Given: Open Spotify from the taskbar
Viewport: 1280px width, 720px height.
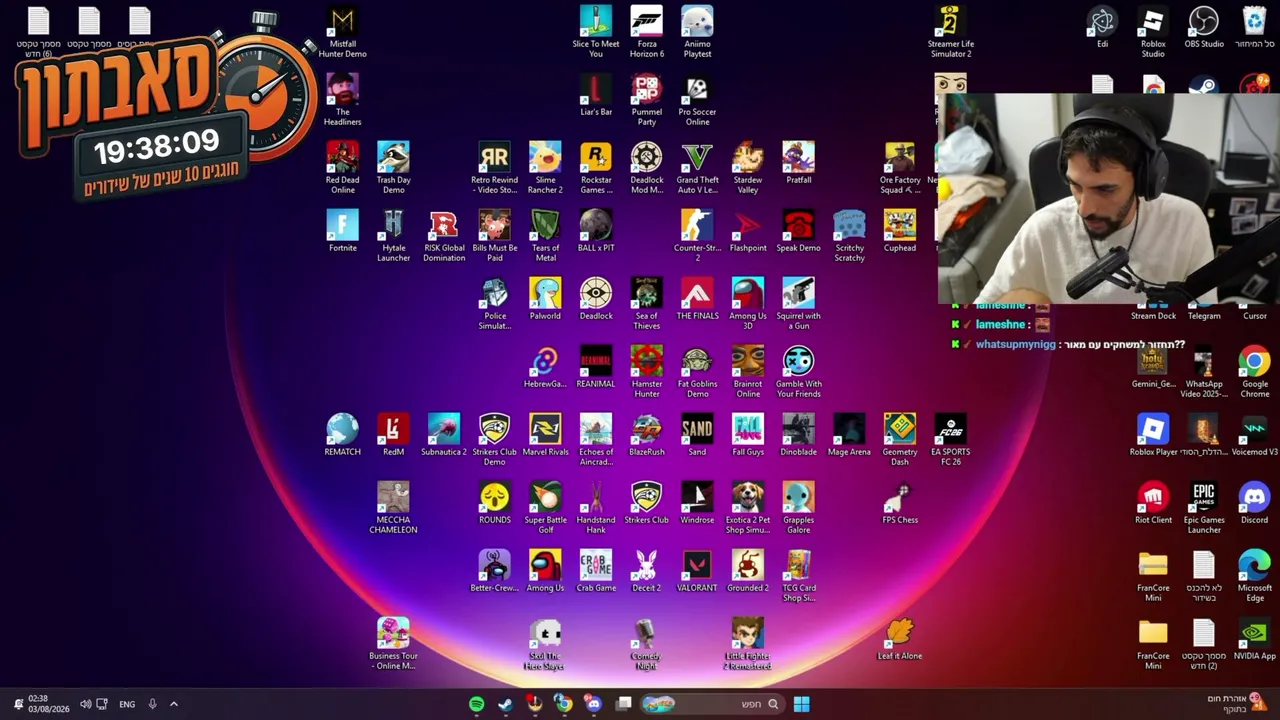Looking at the screenshot, I should coord(476,704).
